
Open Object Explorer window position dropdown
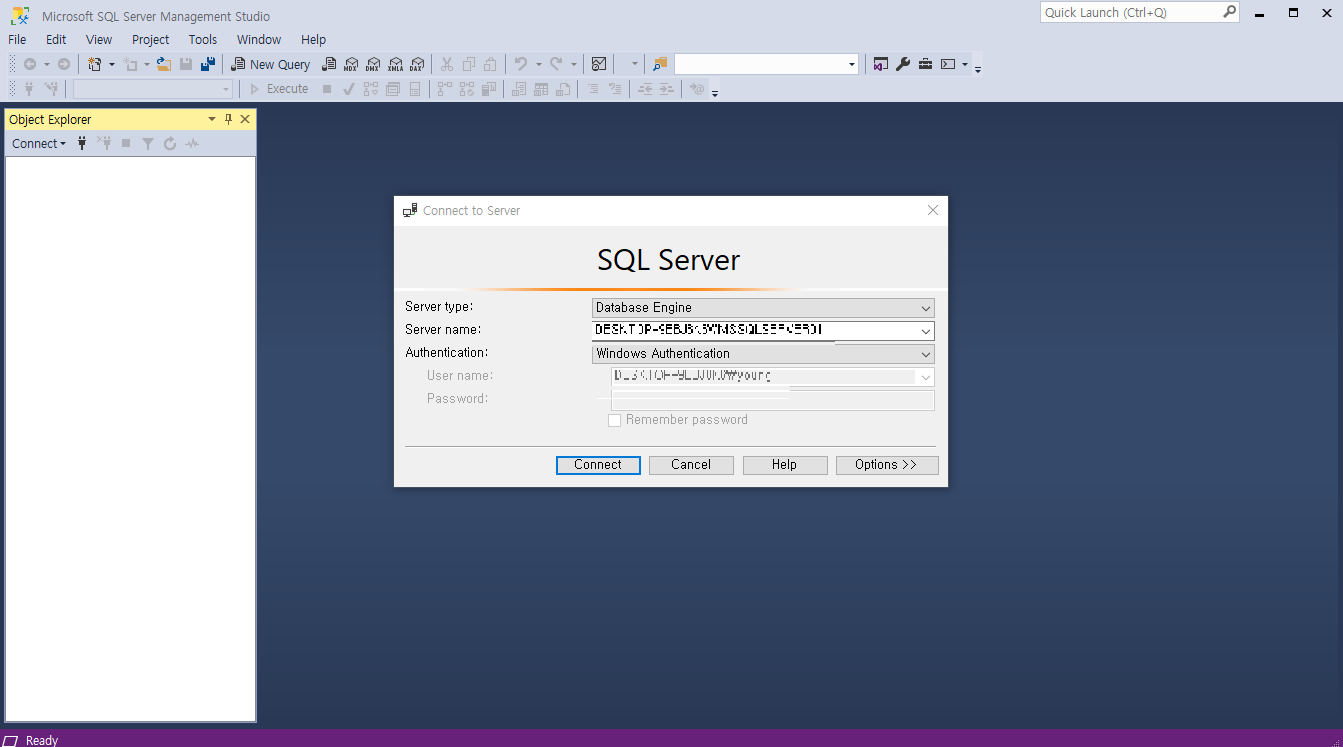[211, 119]
